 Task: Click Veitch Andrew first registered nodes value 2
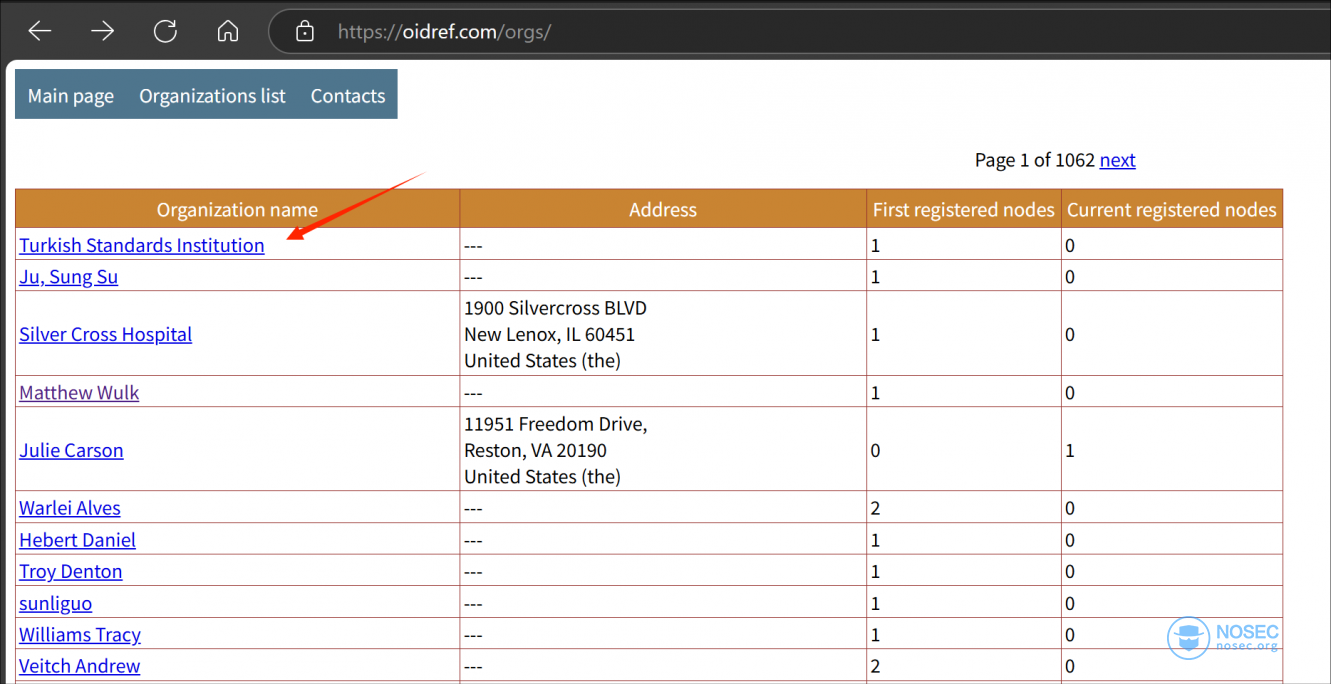click(x=876, y=666)
